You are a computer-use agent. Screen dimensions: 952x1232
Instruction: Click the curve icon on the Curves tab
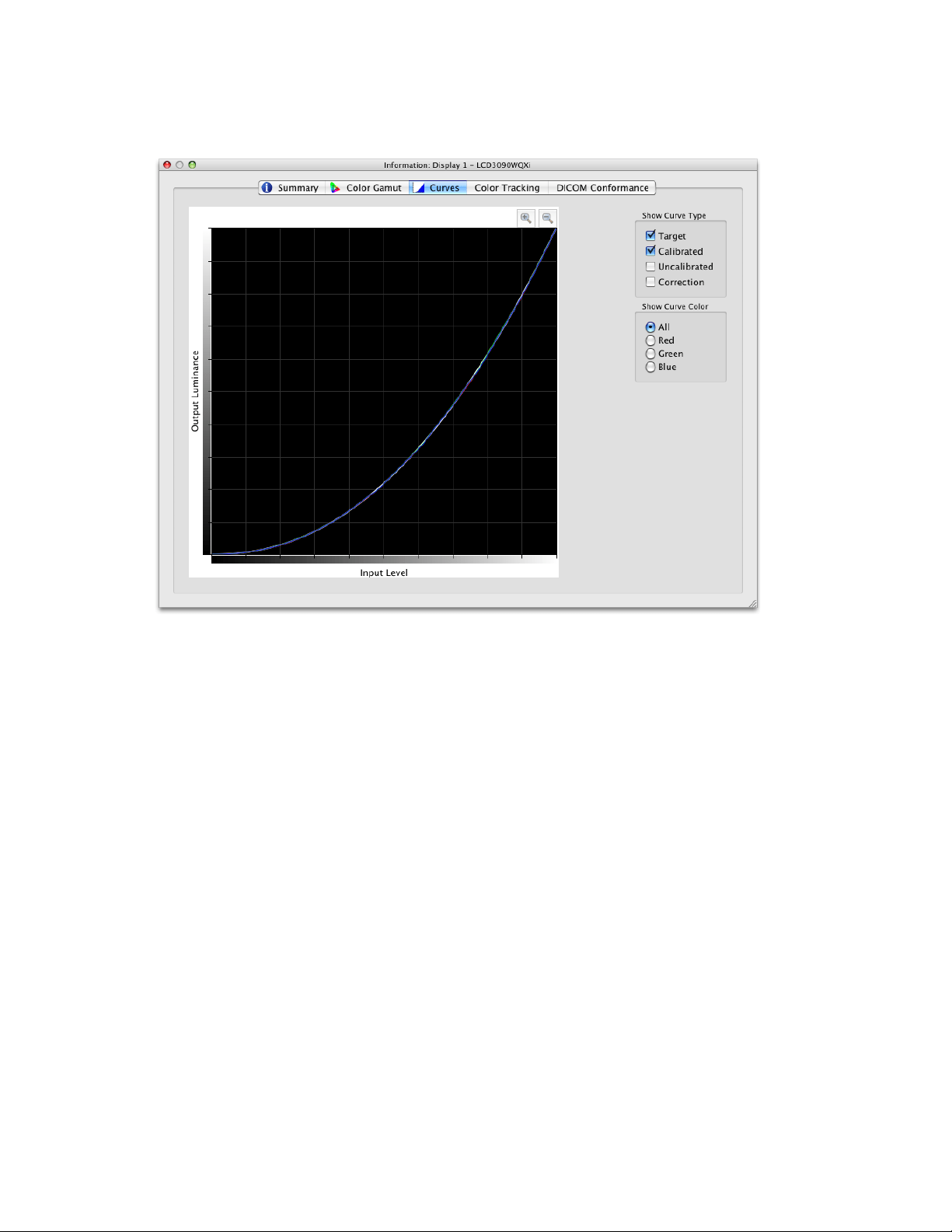point(419,188)
